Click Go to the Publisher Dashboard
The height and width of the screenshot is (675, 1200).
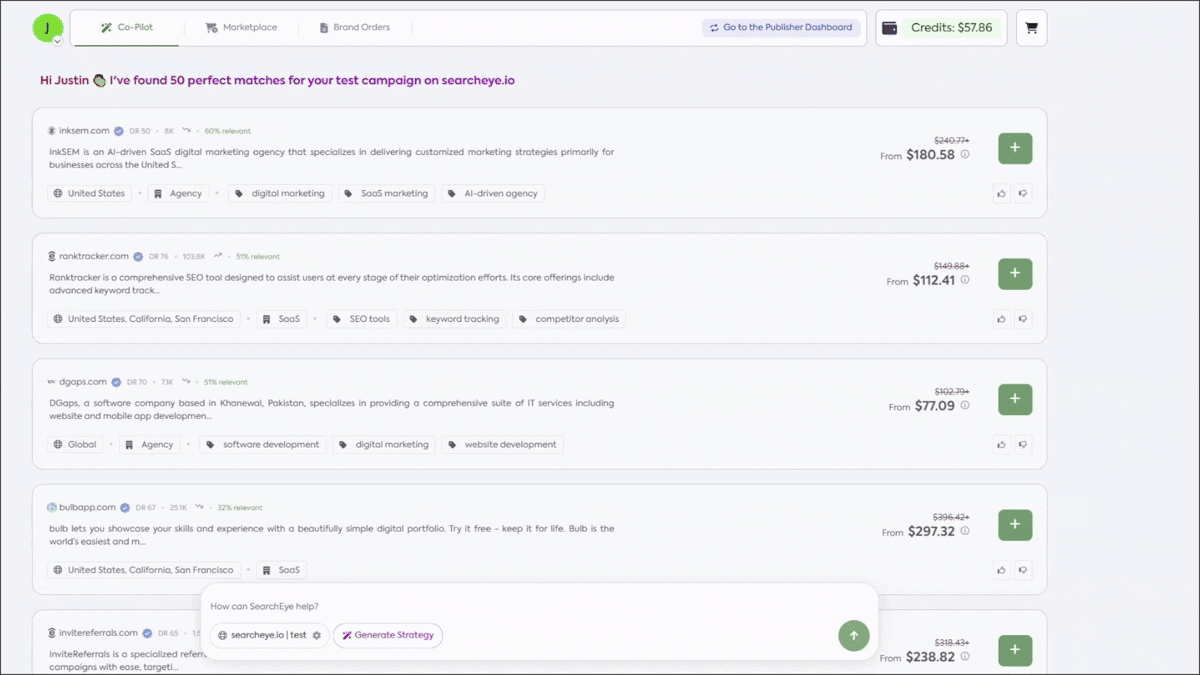click(781, 28)
